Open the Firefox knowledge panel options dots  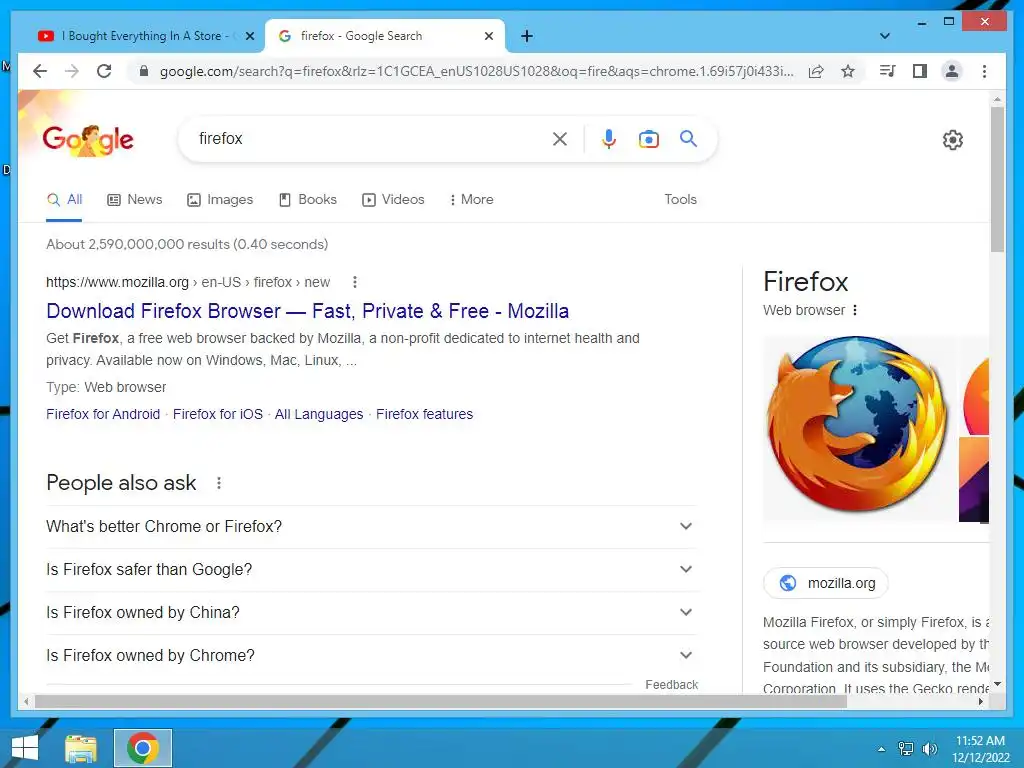(855, 310)
